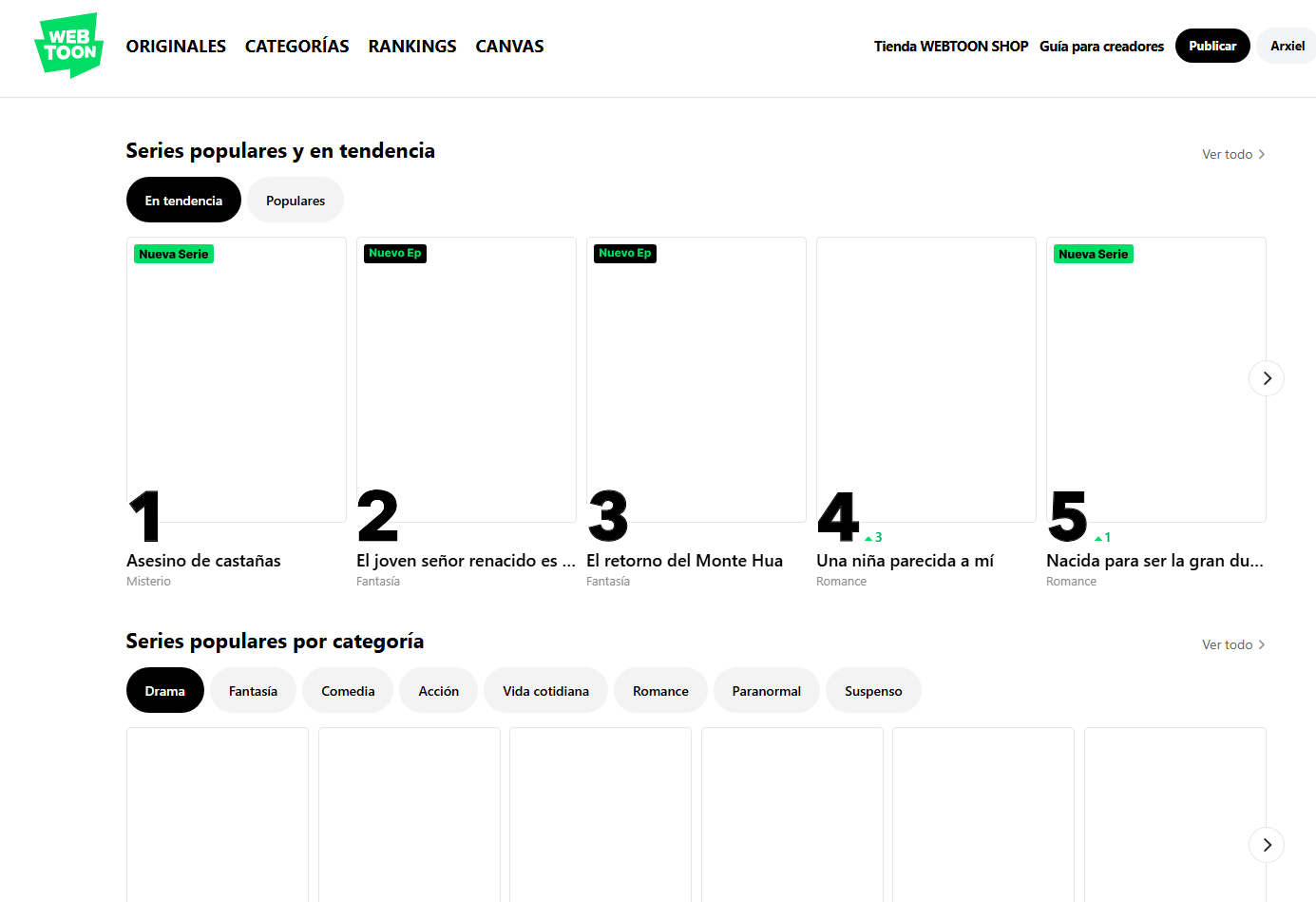Select the En tendencia filter
The image size is (1316, 902).
click(183, 201)
